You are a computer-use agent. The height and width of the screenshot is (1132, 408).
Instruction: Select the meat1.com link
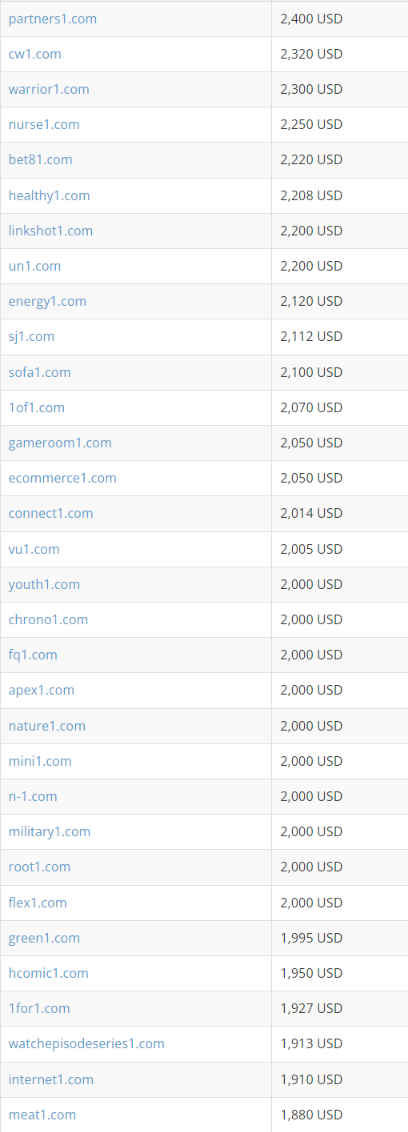point(42,1115)
